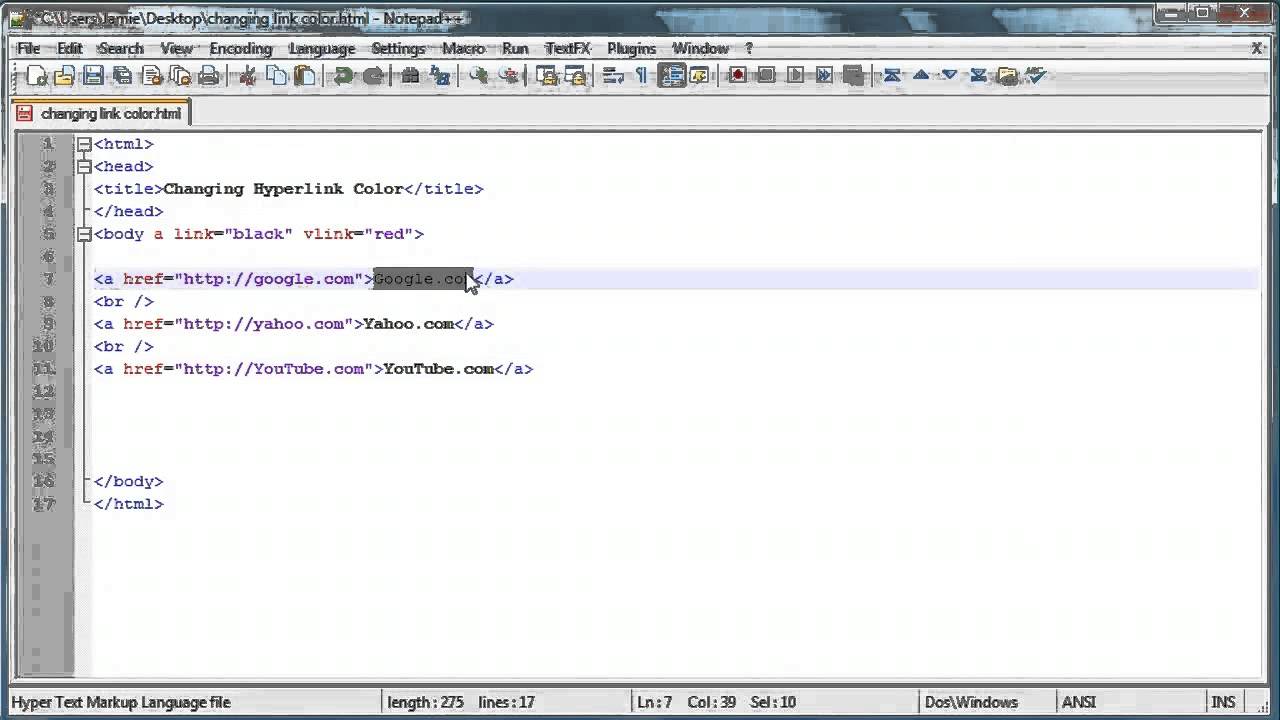Undo the last edit from the toolbar
Screen dimensions: 1280x720
[x=344, y=76]
